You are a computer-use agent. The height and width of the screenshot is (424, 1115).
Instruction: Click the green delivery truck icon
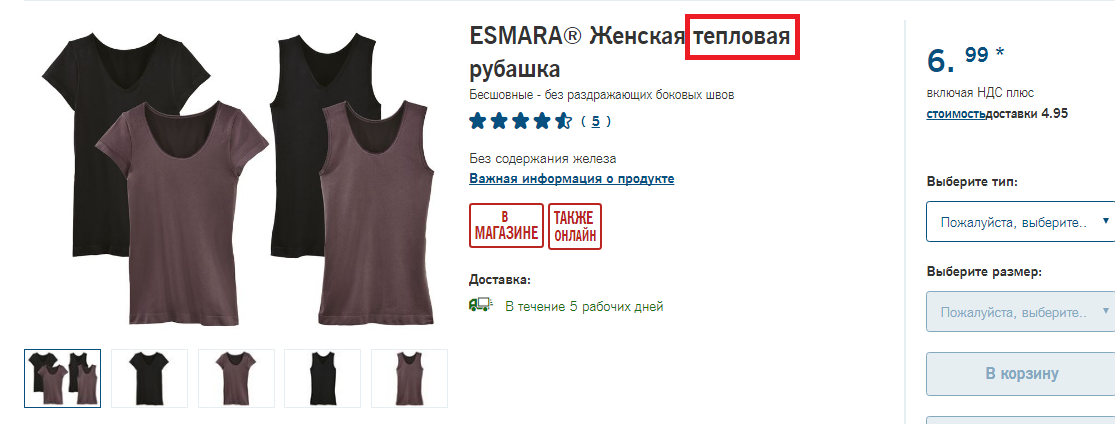pyautogui.click(x=481, y=304)
